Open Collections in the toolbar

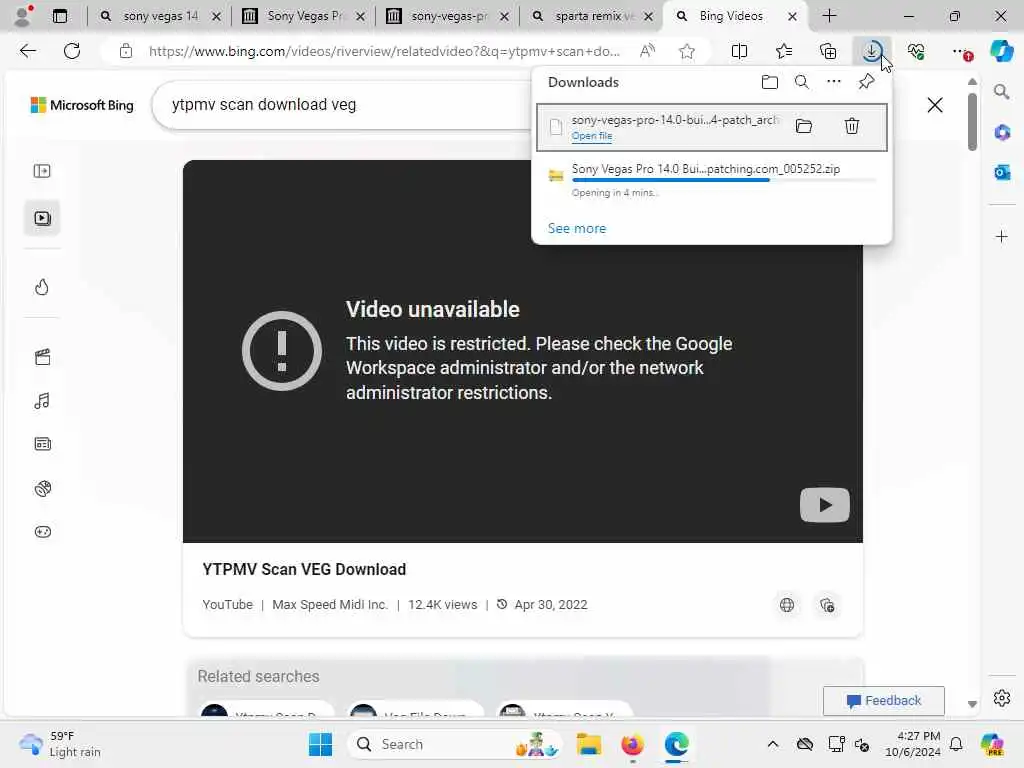828,51
